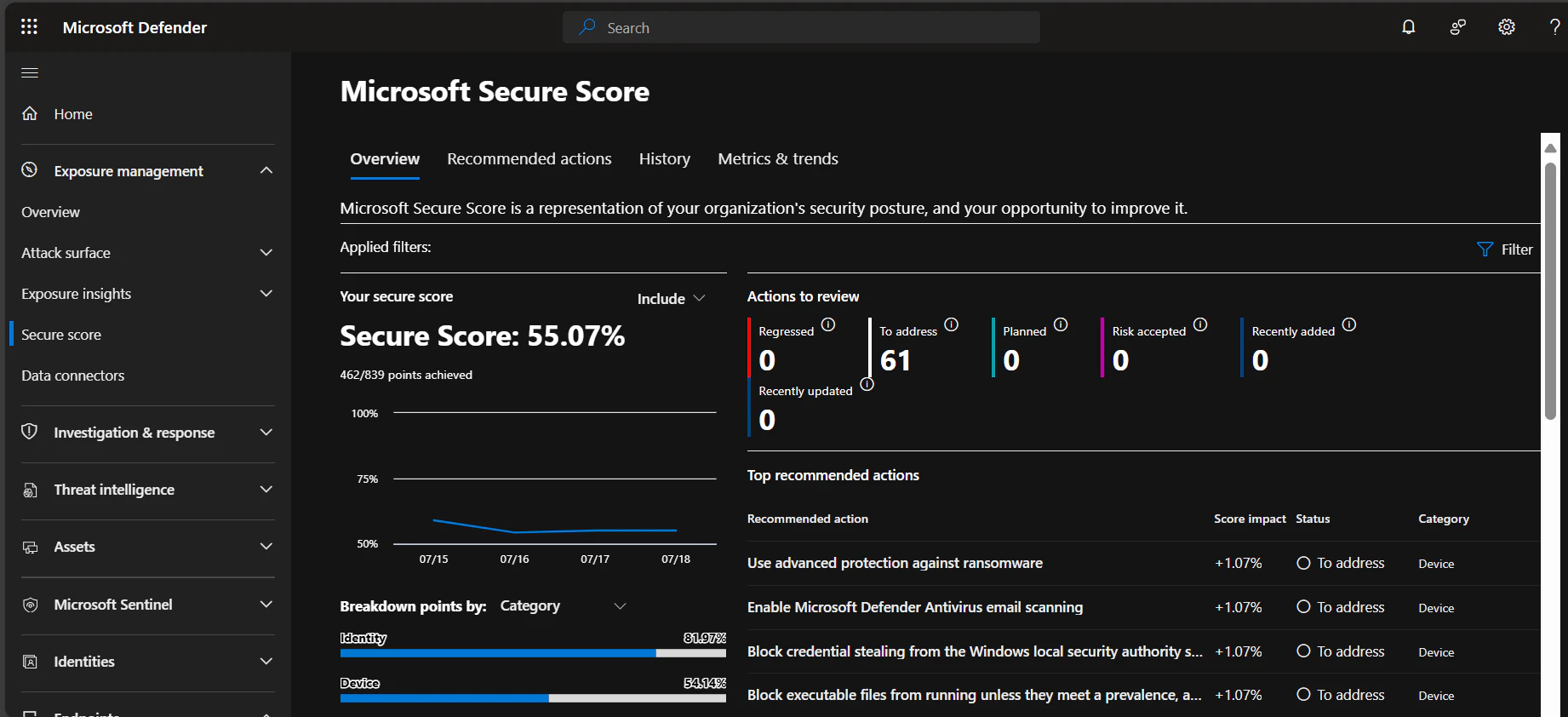Expand Microsoft Sentinel chevron

[x=266, y=604]
